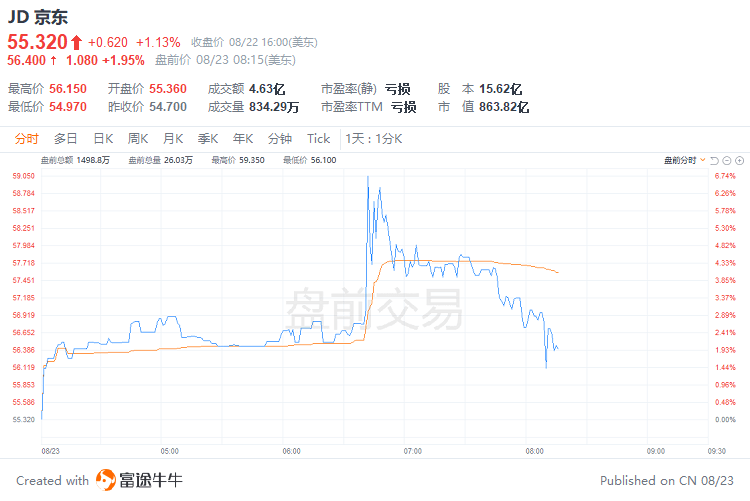Screen dimensions: 750x501
Task: Click the 59.050 price axis label
Action: (23, 176)
